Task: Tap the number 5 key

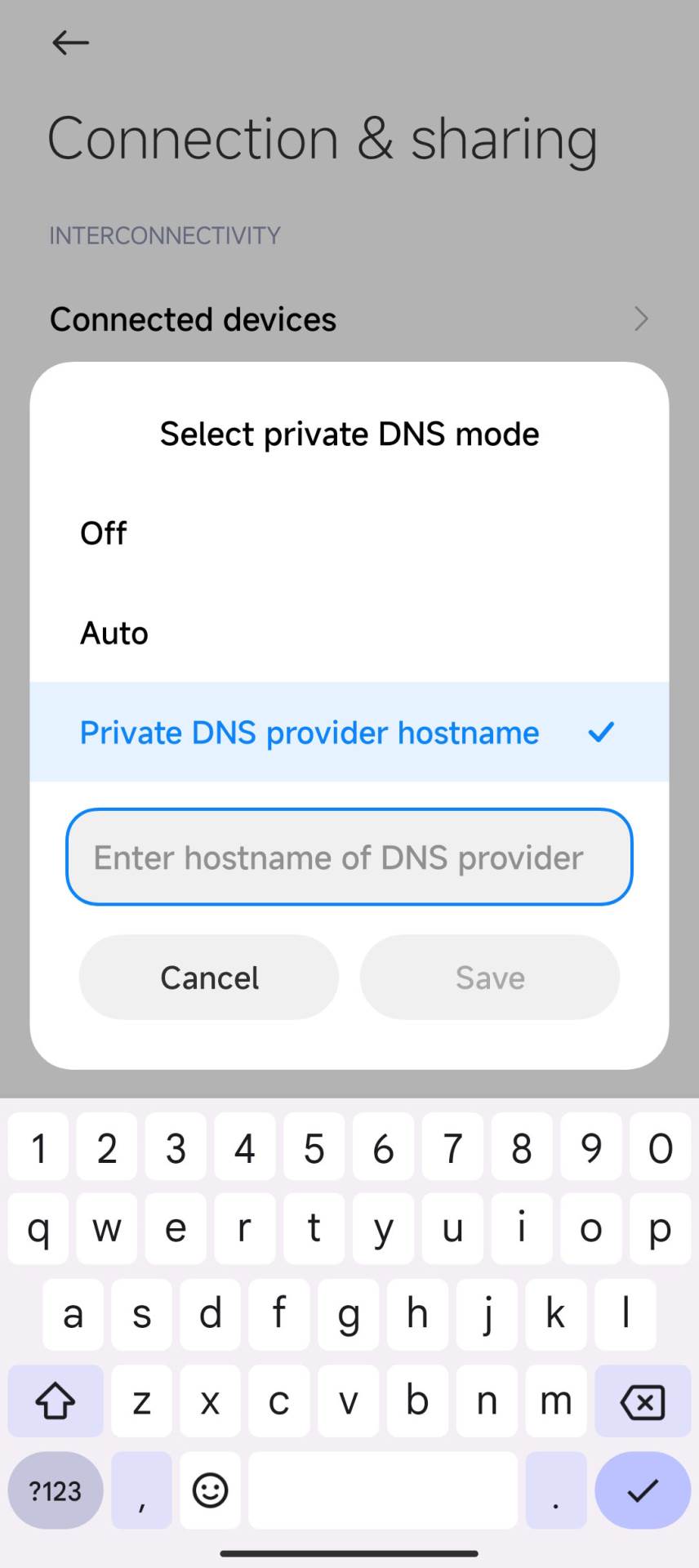Action: pos(314,1149)
